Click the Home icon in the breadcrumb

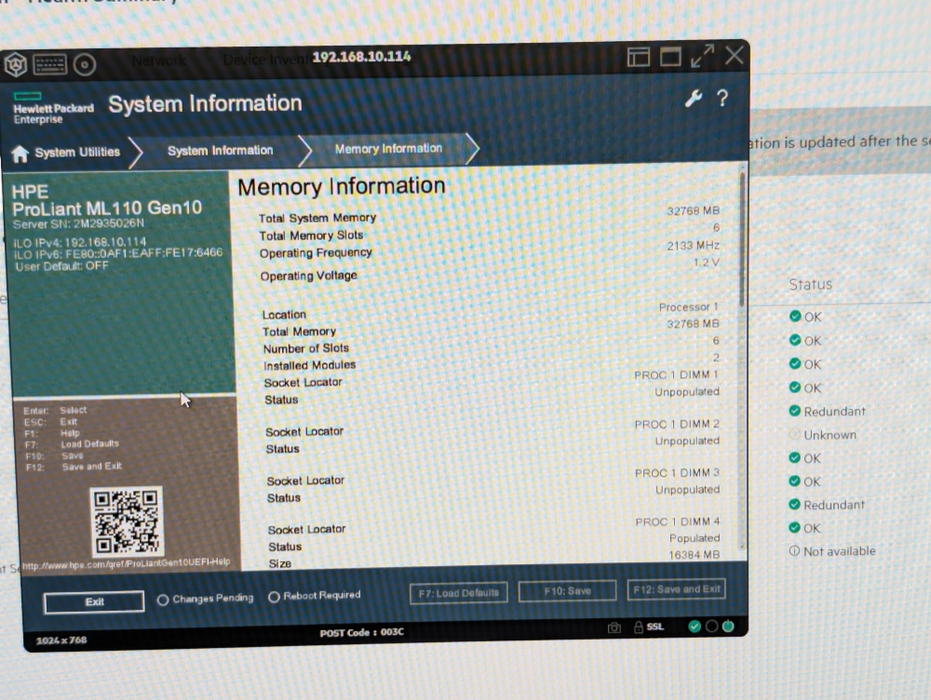pyautogui.click(x=20, y=154)
